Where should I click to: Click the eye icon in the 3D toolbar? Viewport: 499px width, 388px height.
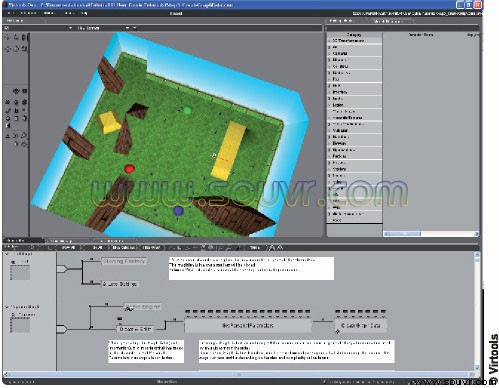(x=16, y=91)
